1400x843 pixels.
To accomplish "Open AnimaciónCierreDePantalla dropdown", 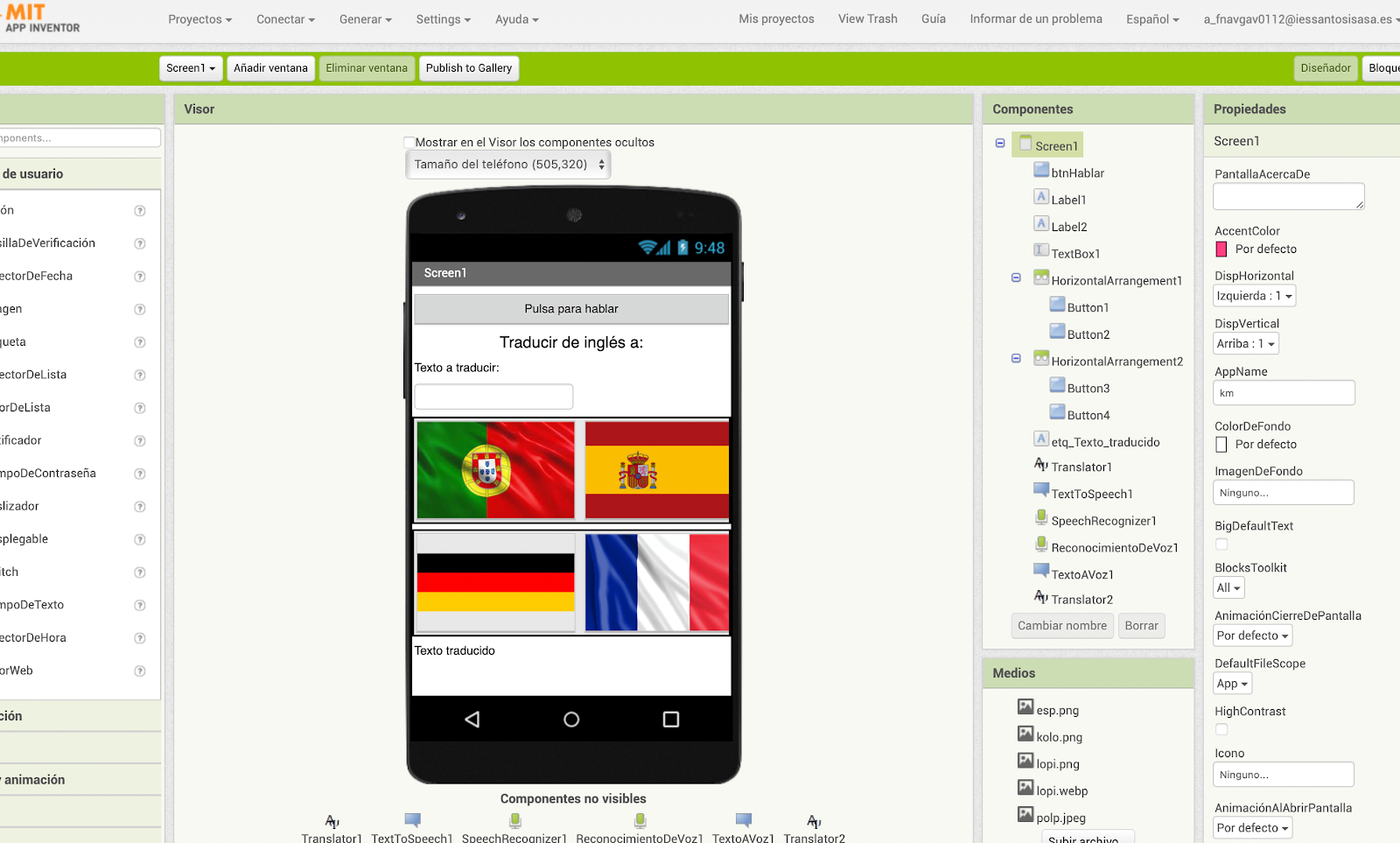I will click(1253, 636).
